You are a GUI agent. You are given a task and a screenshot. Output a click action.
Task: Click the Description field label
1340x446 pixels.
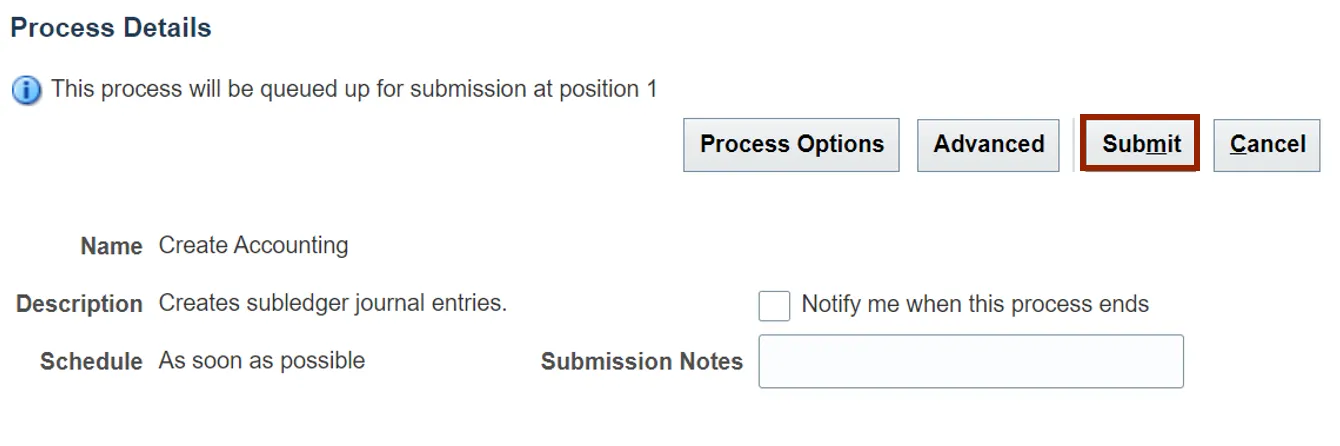coord(79,304)
